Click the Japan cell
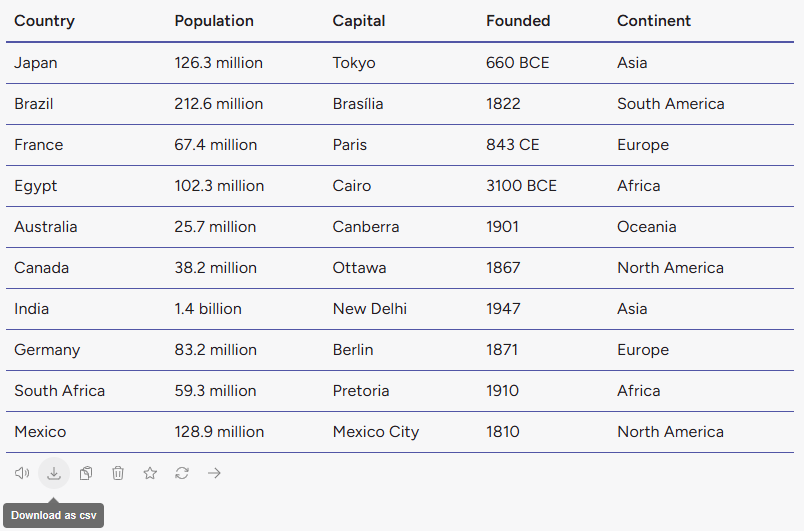This screenshot has width=804, height=531. 36,63
